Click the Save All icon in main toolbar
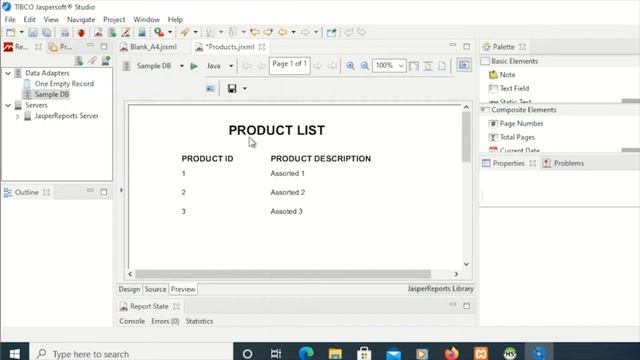 (47, 32)
